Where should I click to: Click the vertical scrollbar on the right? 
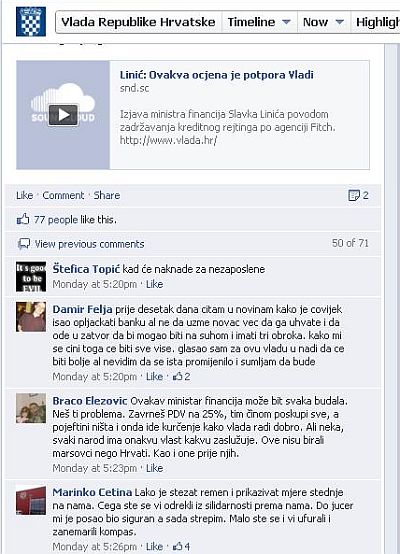pyautogui.click(x=391, y=299)
